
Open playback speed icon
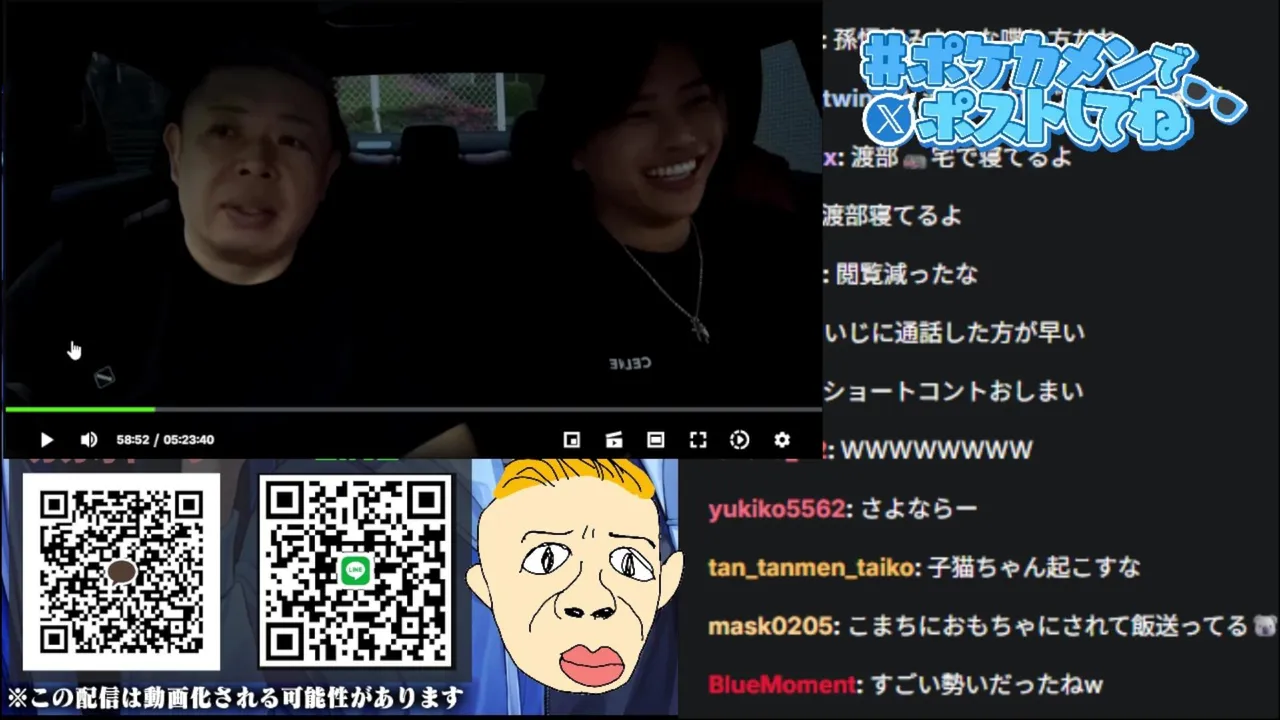pos(739,440)
